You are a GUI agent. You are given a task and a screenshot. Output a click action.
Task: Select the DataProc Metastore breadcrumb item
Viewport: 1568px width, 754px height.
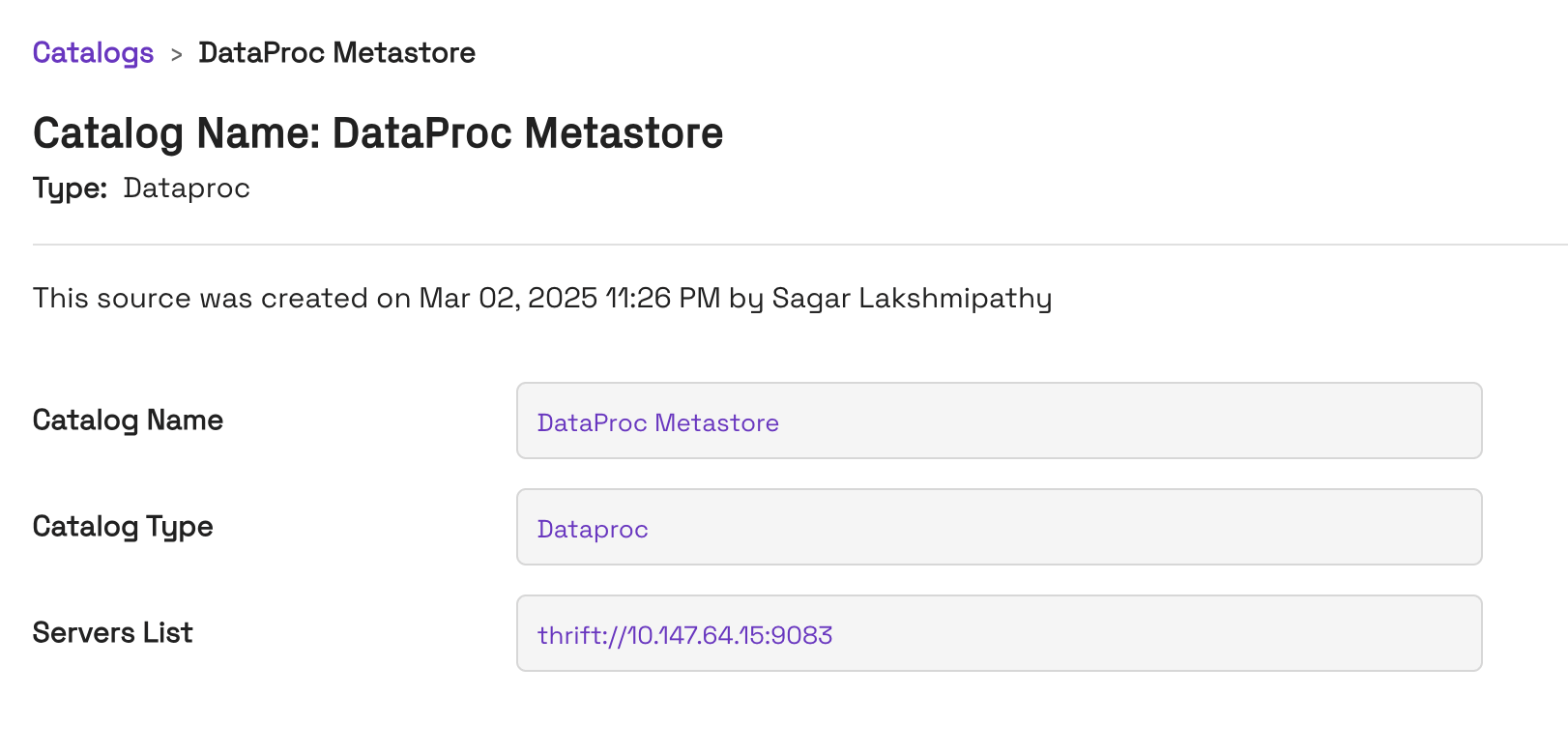tap(336, 53)
